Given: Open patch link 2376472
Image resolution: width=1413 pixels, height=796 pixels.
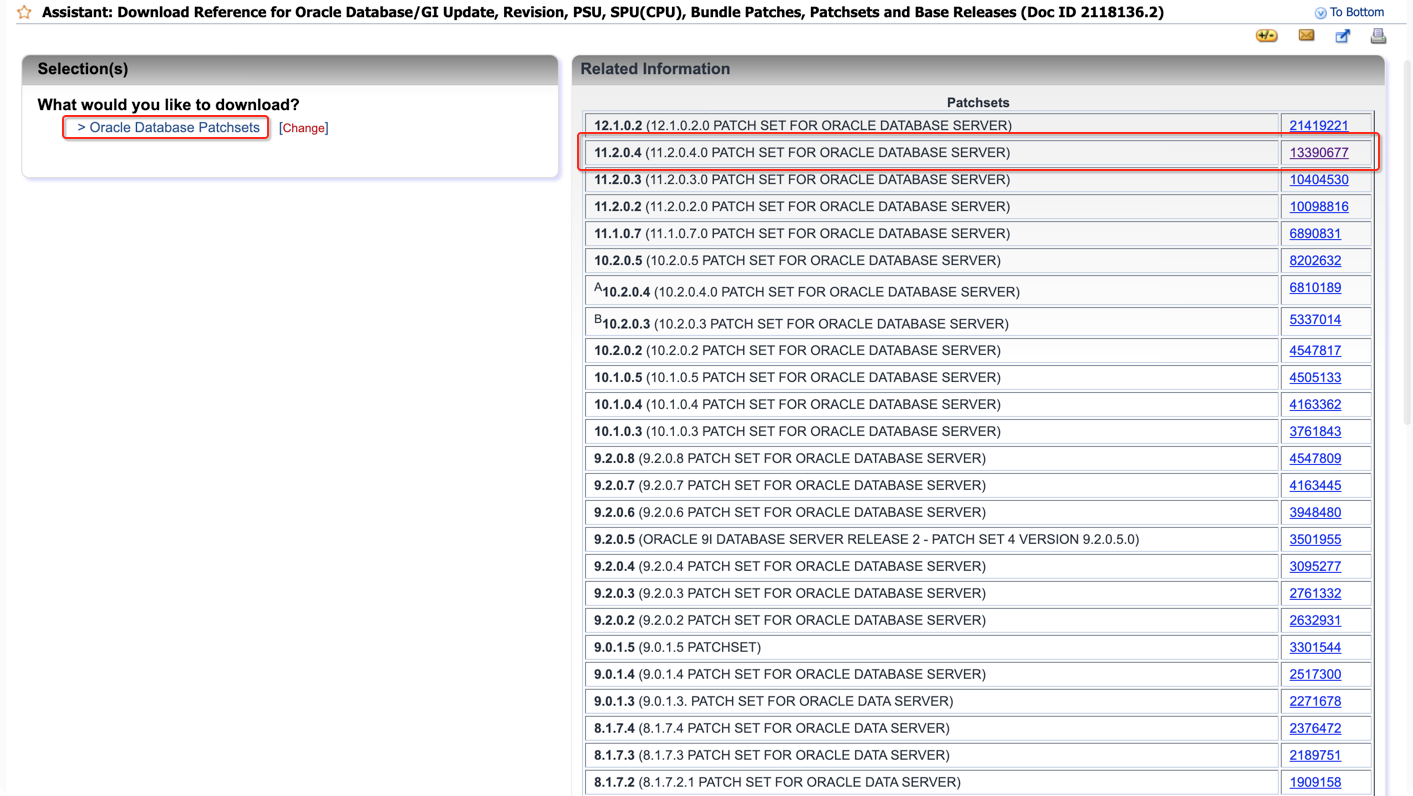Looking at the screenshot, I should click(x=1315, y=728).
